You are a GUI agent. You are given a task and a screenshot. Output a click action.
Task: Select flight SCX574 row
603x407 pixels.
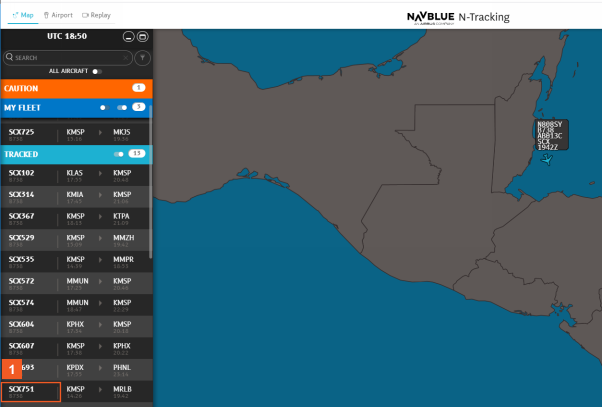(75, 305)
